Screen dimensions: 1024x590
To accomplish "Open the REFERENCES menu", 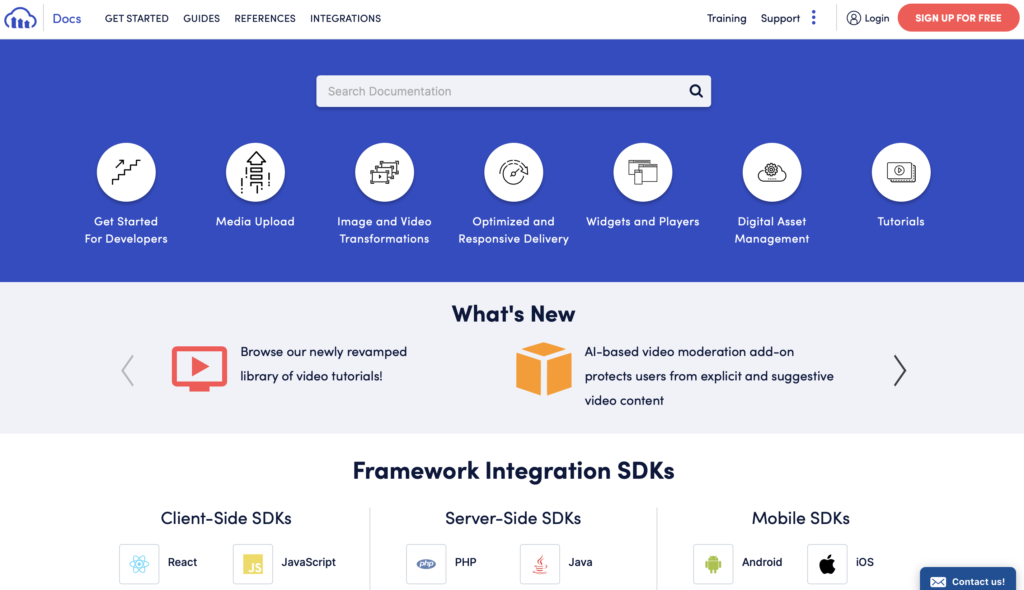I will point(264,18).
